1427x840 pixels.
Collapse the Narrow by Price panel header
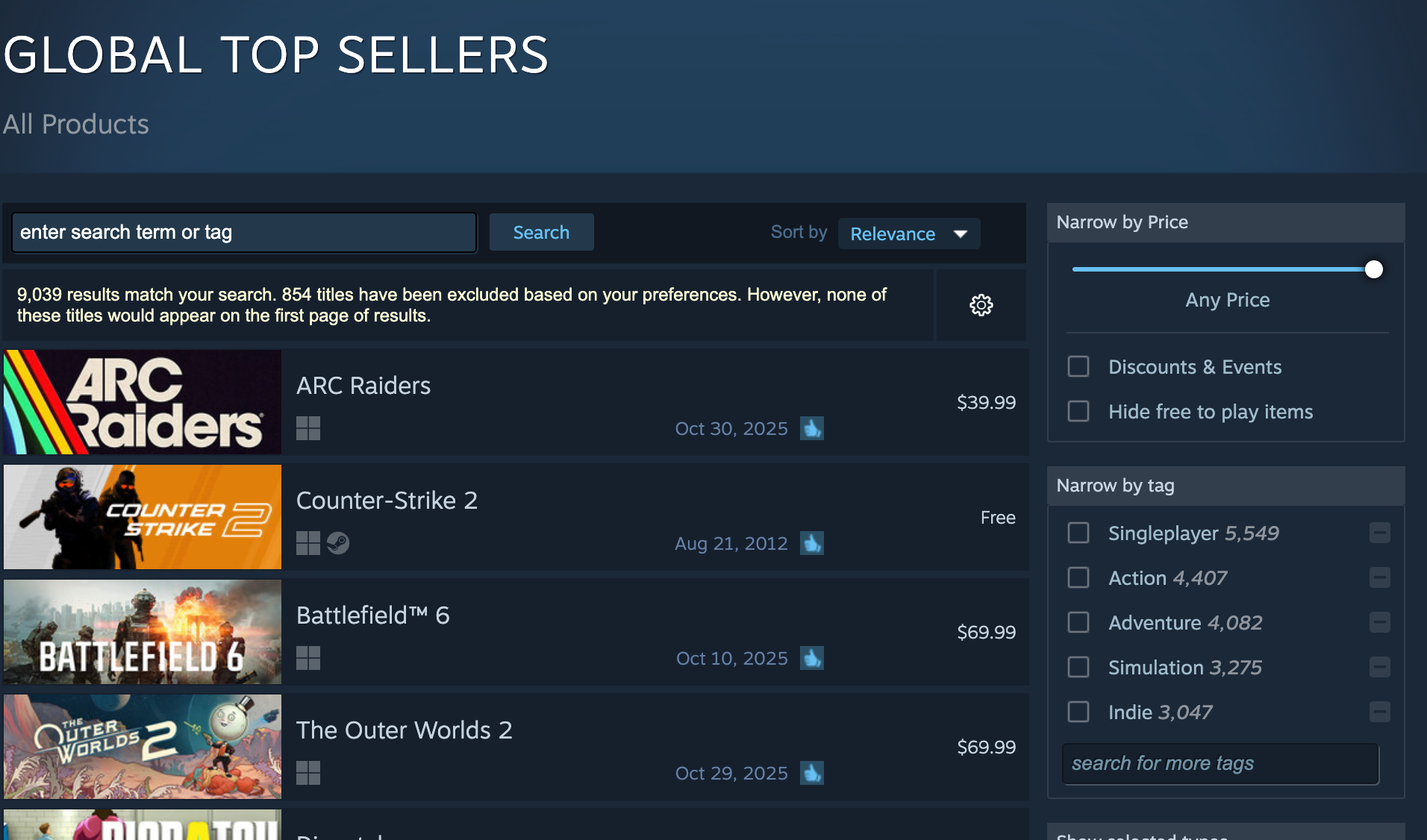point(1225,222)
